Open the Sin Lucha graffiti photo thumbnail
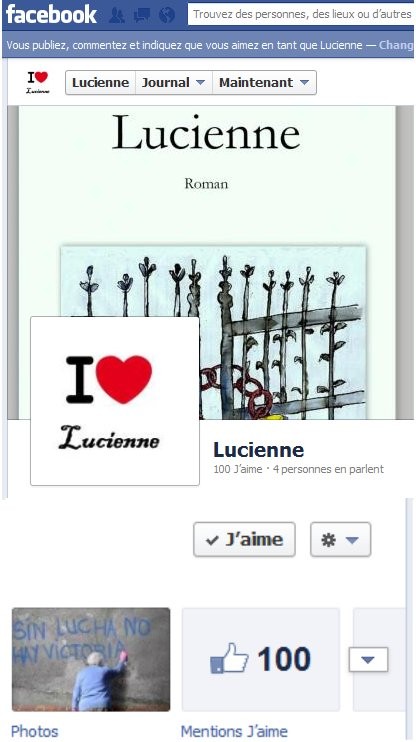416x742 pixels. click(91, 659)
